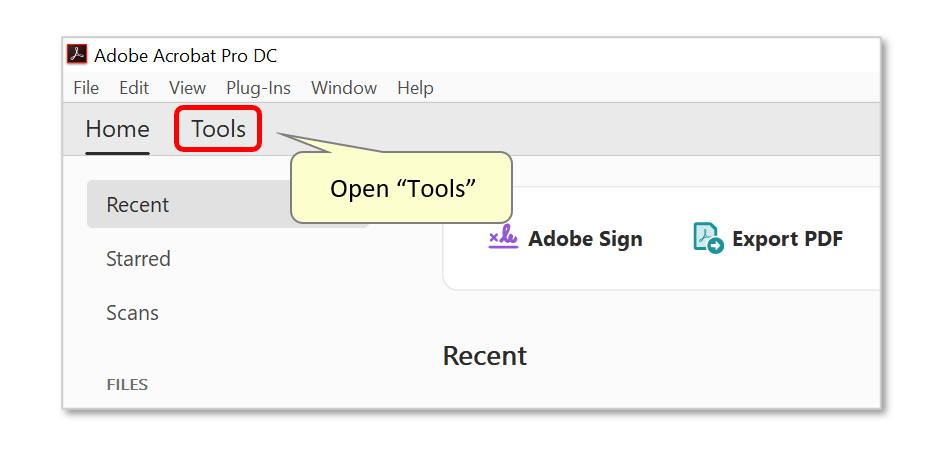Open the File menu
The height and width of the screenshot is (450, 951).
[x=86, y=88]
